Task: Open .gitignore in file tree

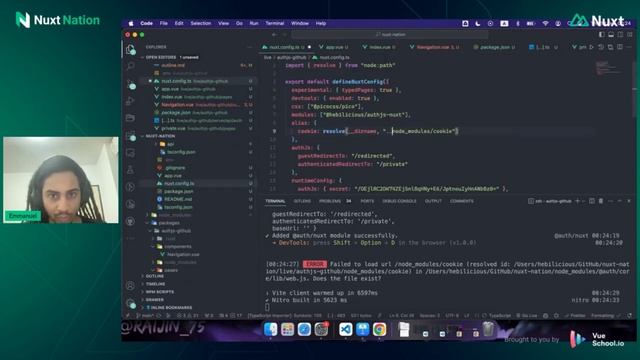Action: [x=175, y=168]
